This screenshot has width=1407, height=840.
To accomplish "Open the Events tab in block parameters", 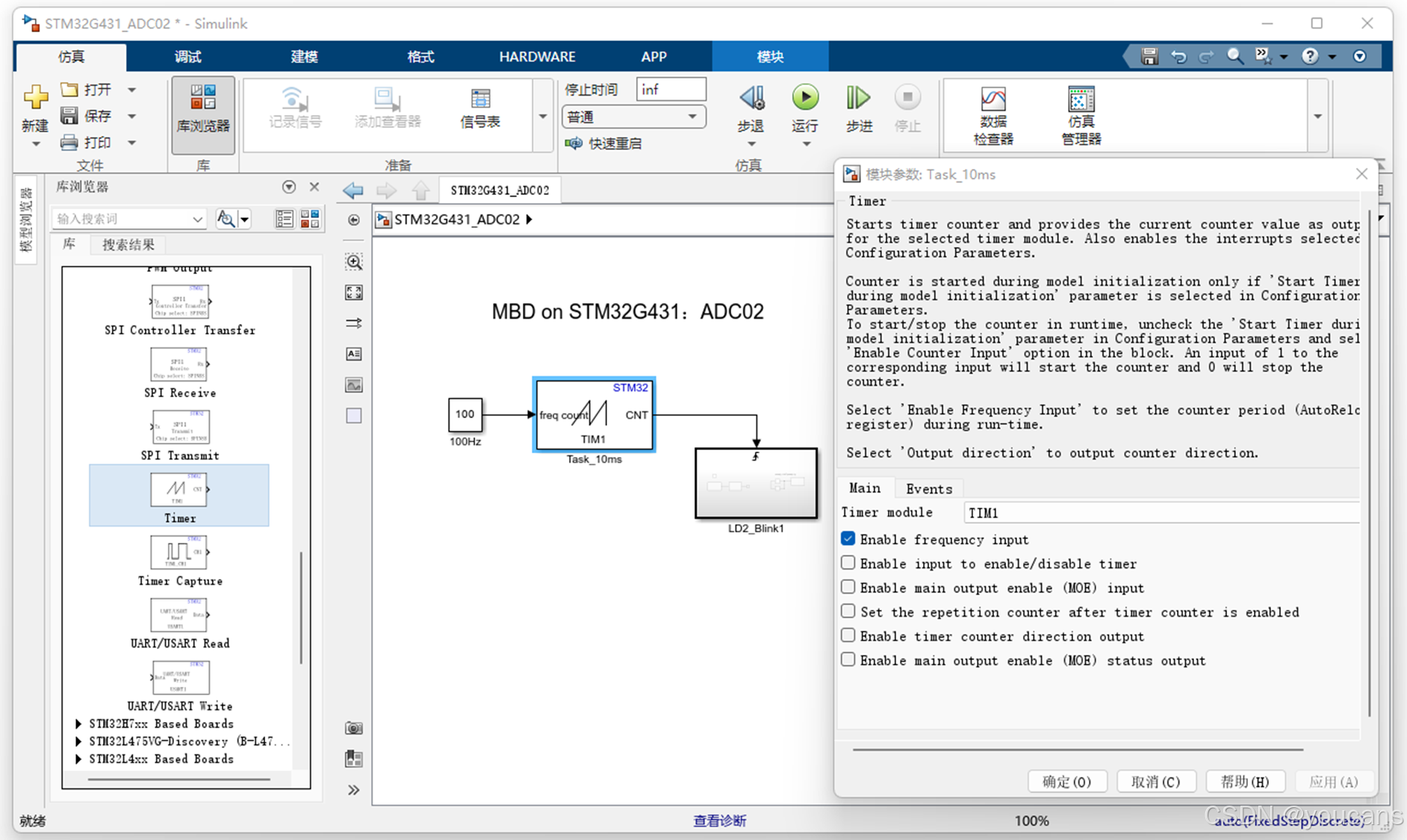I will pos(929,488).
